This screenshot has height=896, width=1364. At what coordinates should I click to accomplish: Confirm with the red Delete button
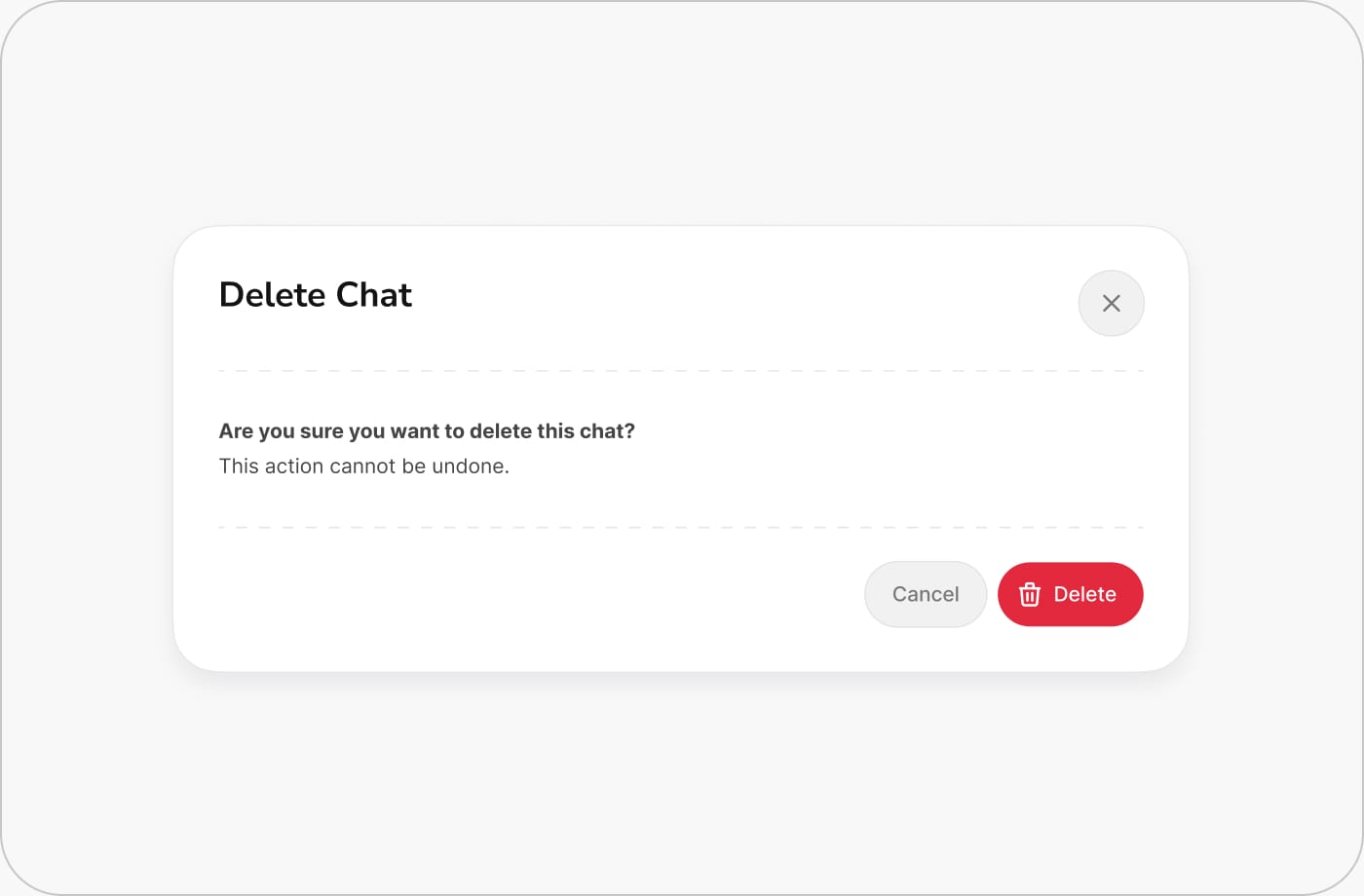(x=1070, y=594)
